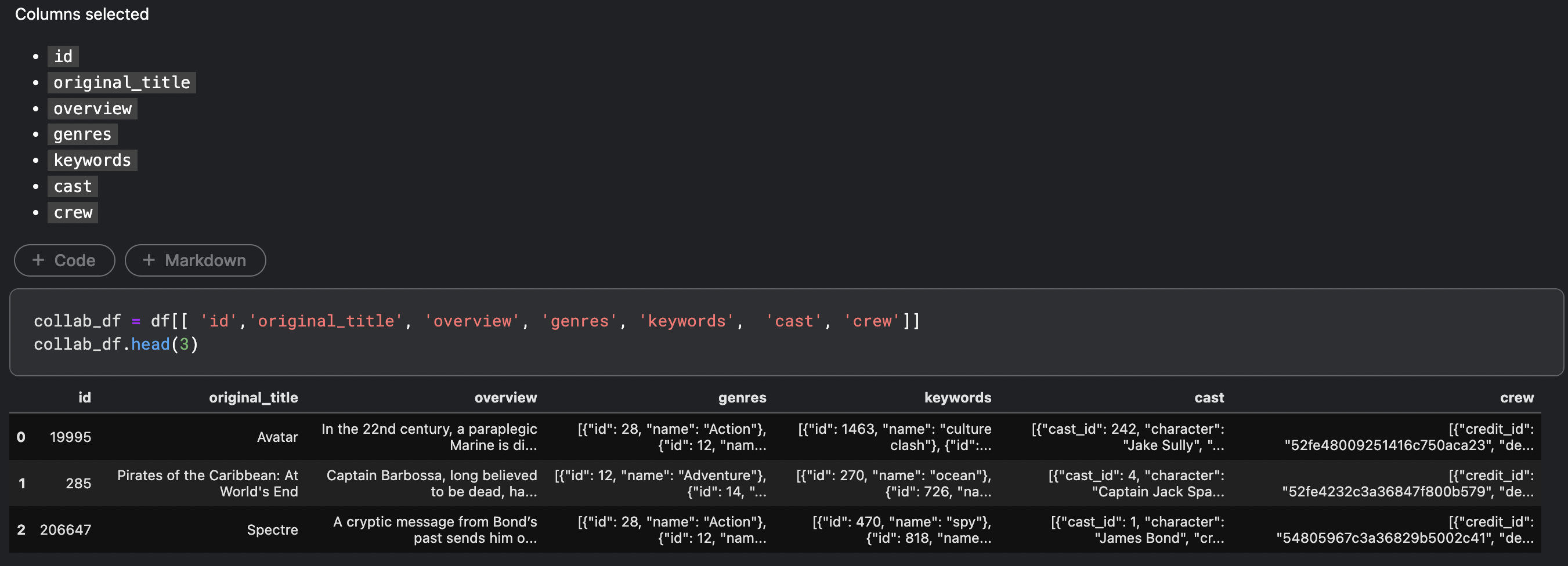Click the James Bond cast cell

tap(1137, 529)
